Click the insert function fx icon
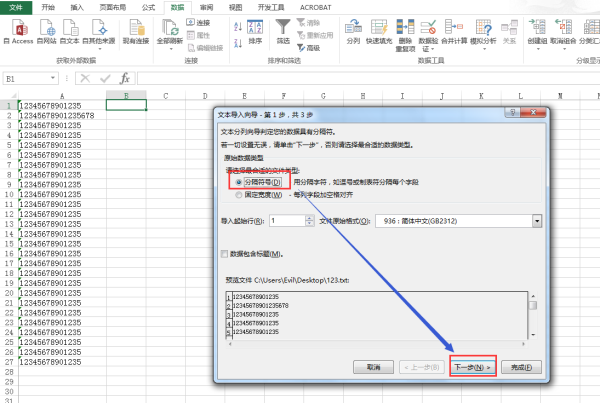 click(125, 78)
